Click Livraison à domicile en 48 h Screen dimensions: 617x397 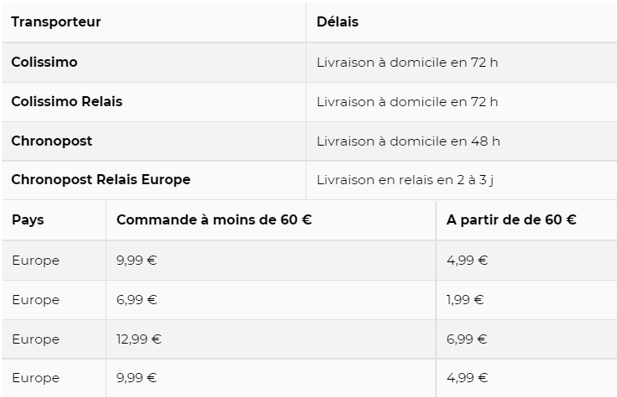408,141
